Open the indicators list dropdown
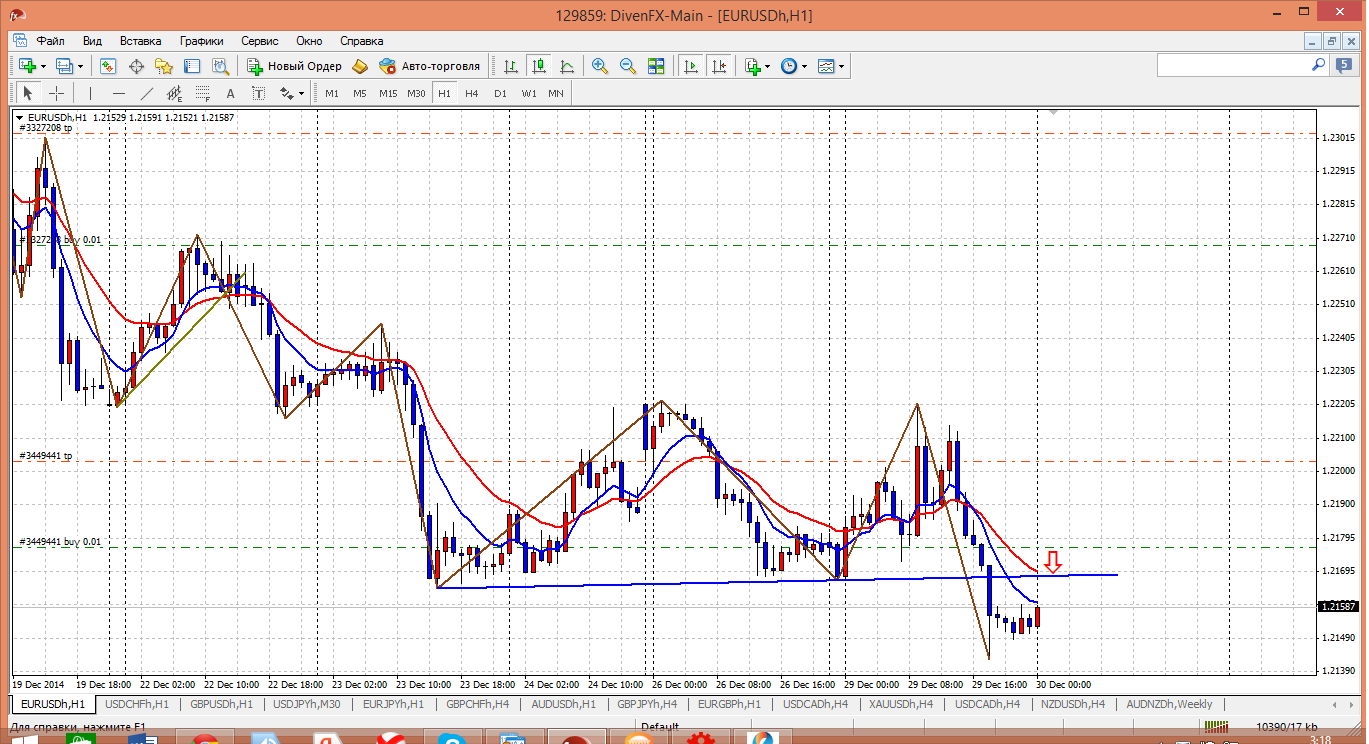 pyautogui.click(x=767, y=67)
